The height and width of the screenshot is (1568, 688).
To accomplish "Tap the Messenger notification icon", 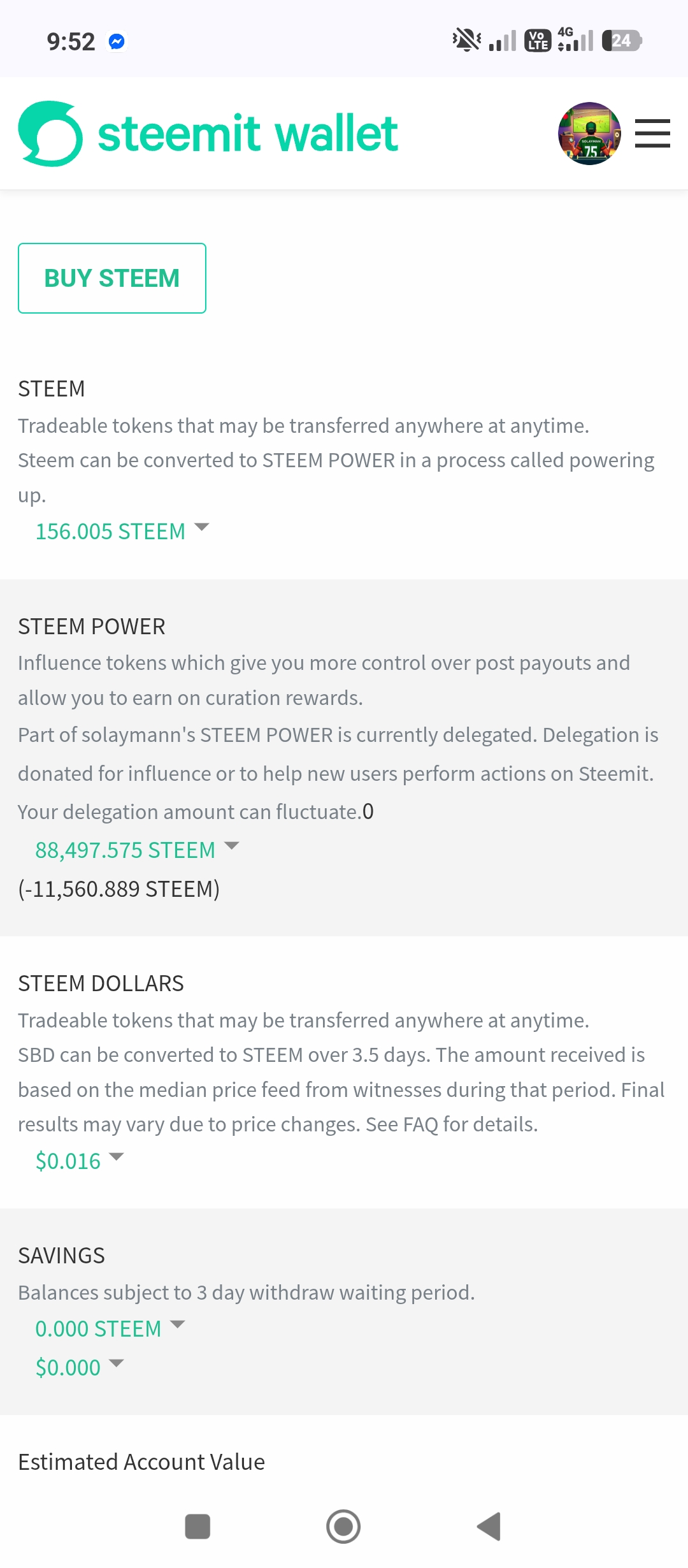I will click(117, 41).
